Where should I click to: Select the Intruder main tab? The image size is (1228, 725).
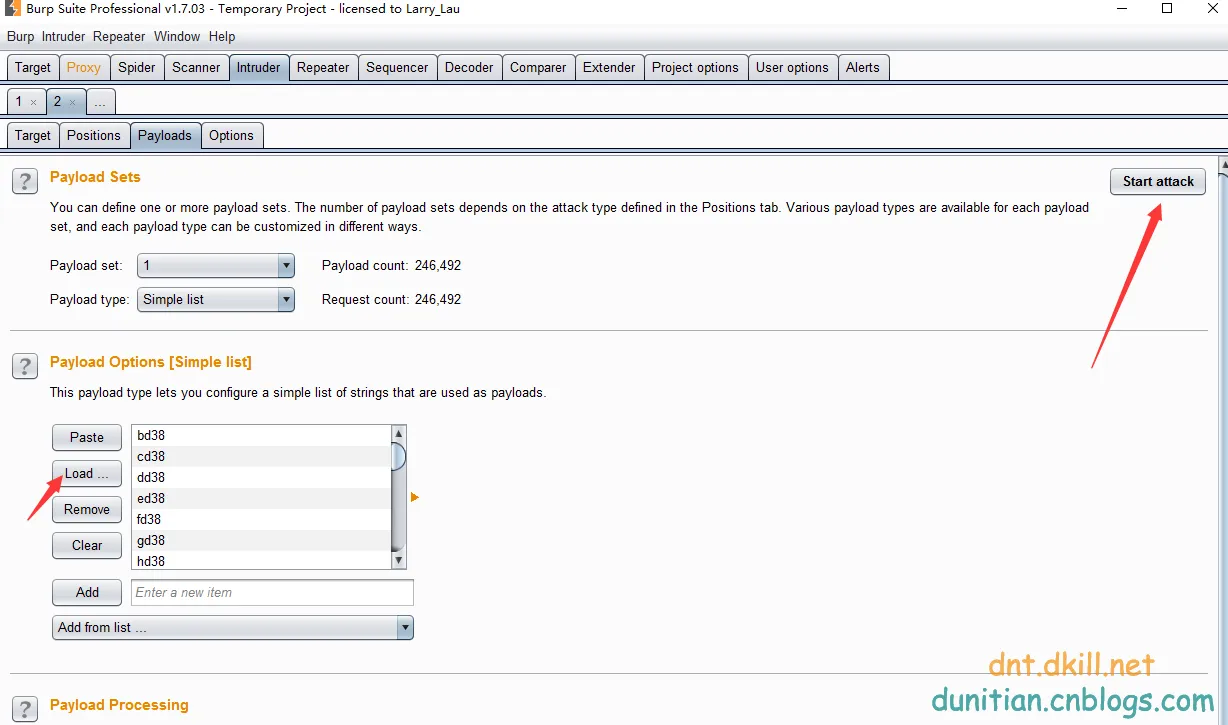pyautogui.click(x=258, y=68)
